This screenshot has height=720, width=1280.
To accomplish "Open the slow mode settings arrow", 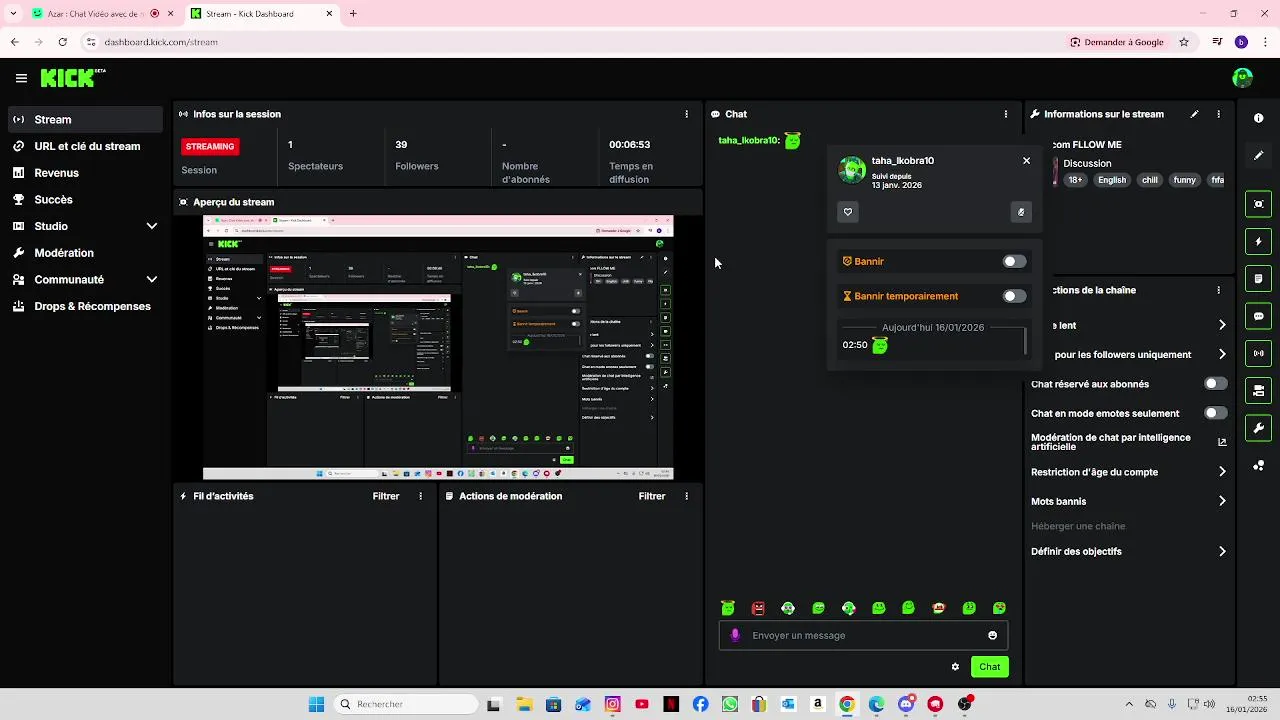I will coord(1222,325).
